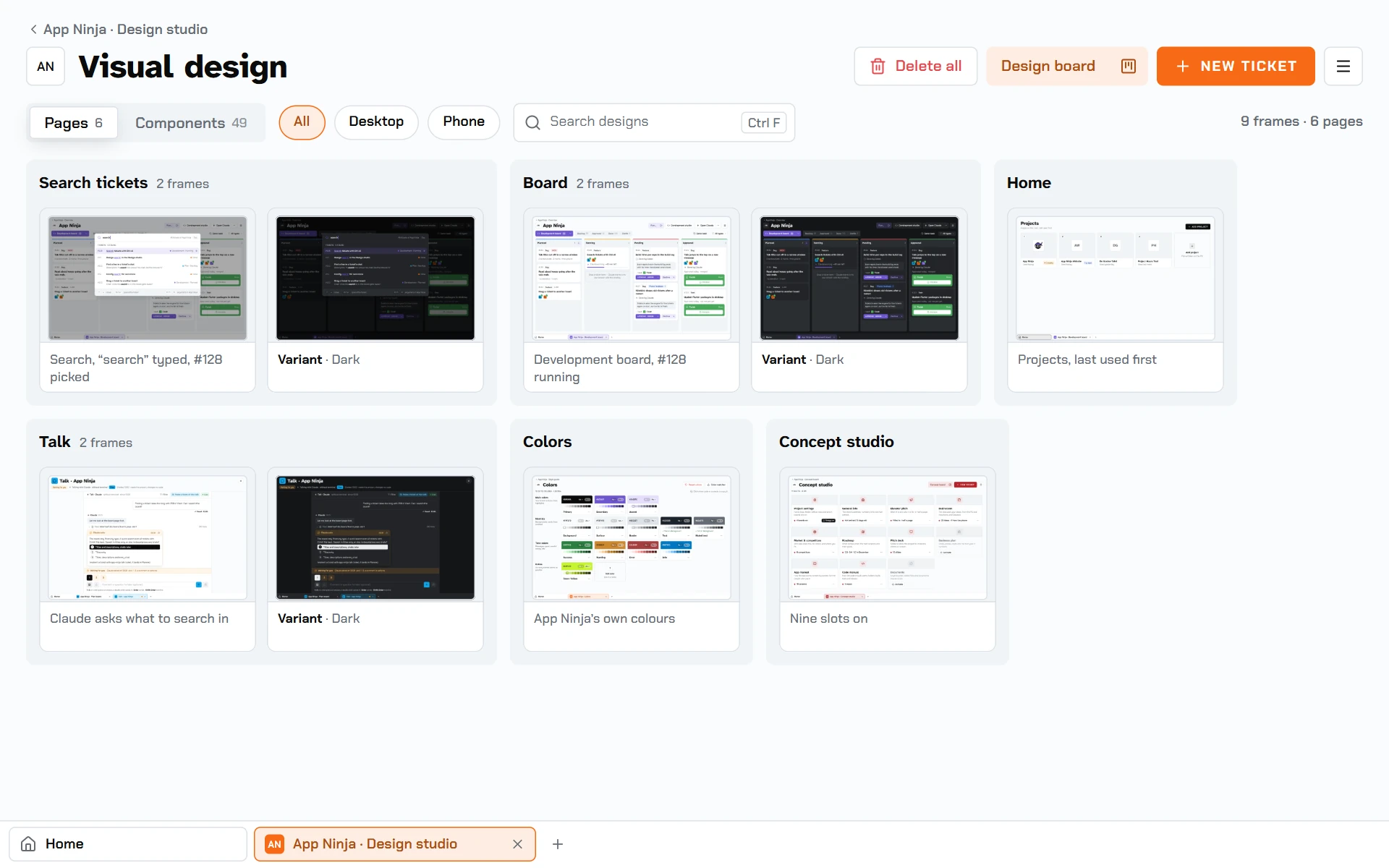Open the Concept studio thumbnail

pyautogui.click(x=888, y=537)
